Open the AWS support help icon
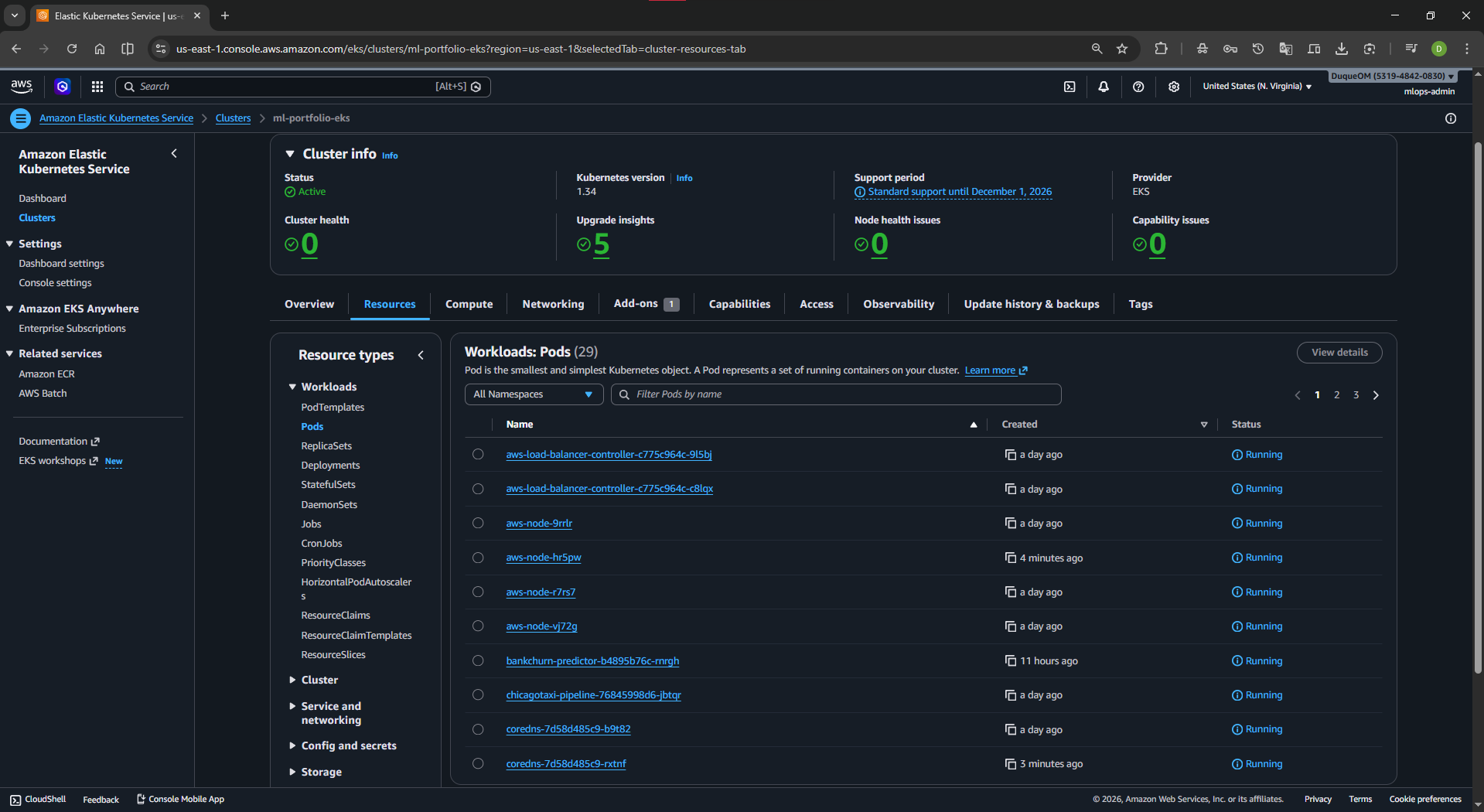Image resolution: width=1484 pixels, height=812 pixels. tap(1138, 87)
